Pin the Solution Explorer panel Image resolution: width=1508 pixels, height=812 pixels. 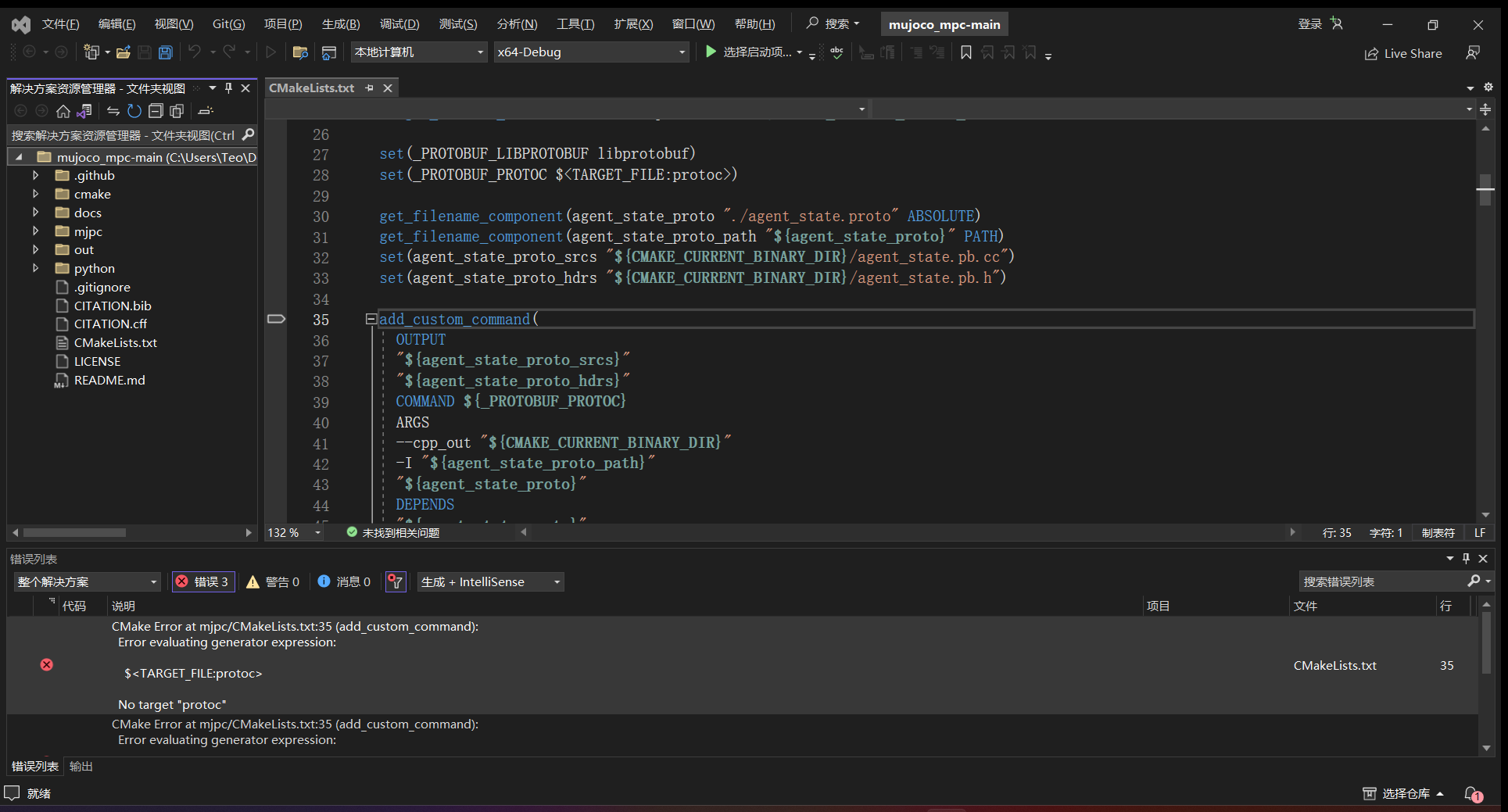pos(228,88)
